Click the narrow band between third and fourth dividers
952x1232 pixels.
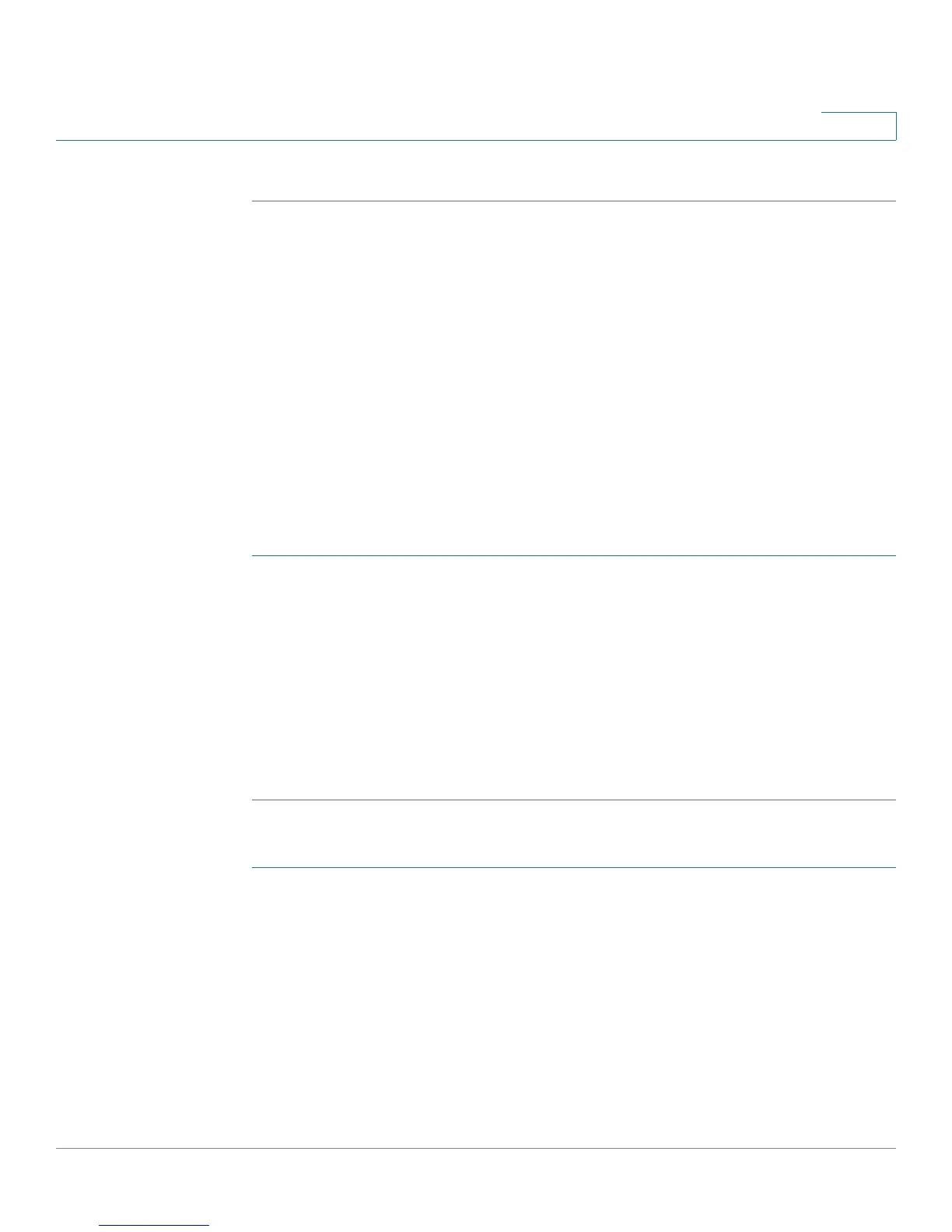pos(574,834)
